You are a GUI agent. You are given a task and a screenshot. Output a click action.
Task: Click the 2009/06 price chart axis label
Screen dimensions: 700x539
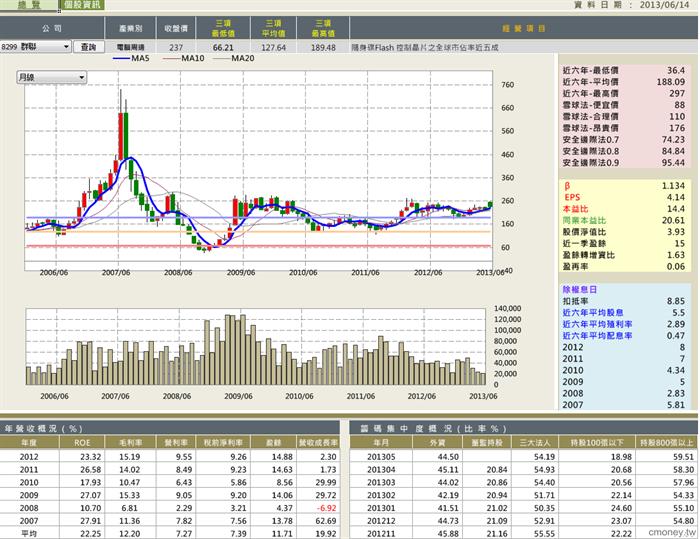(x=241, y=272)
